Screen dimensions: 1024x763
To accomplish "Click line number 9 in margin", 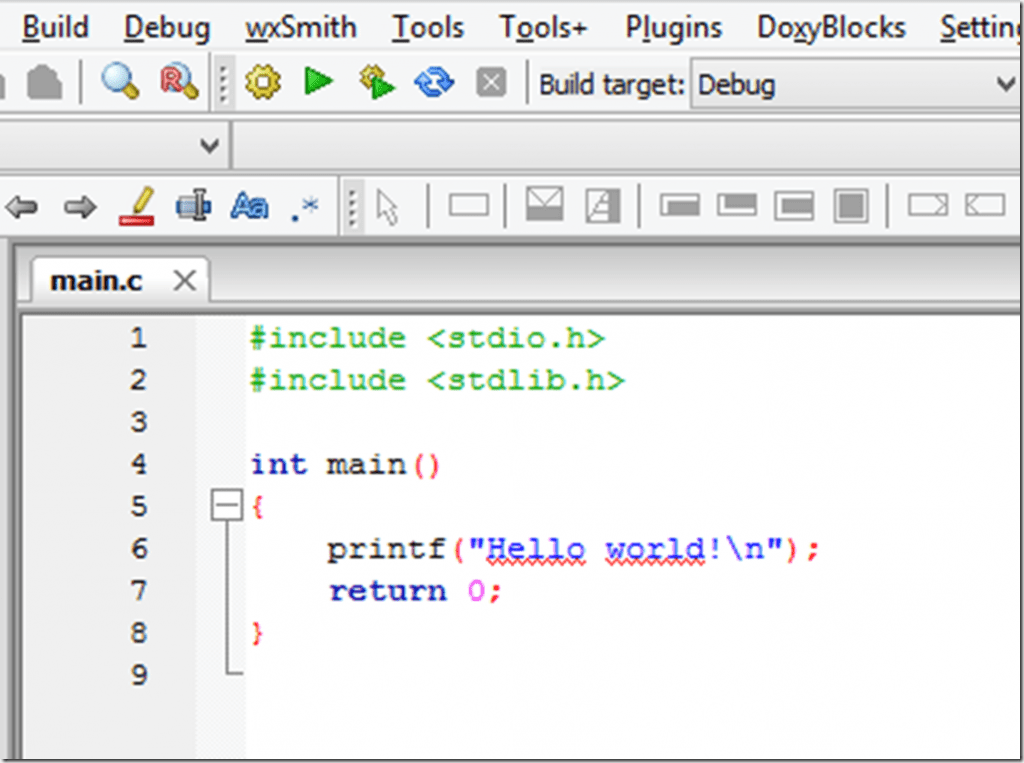I will (138, 674).
